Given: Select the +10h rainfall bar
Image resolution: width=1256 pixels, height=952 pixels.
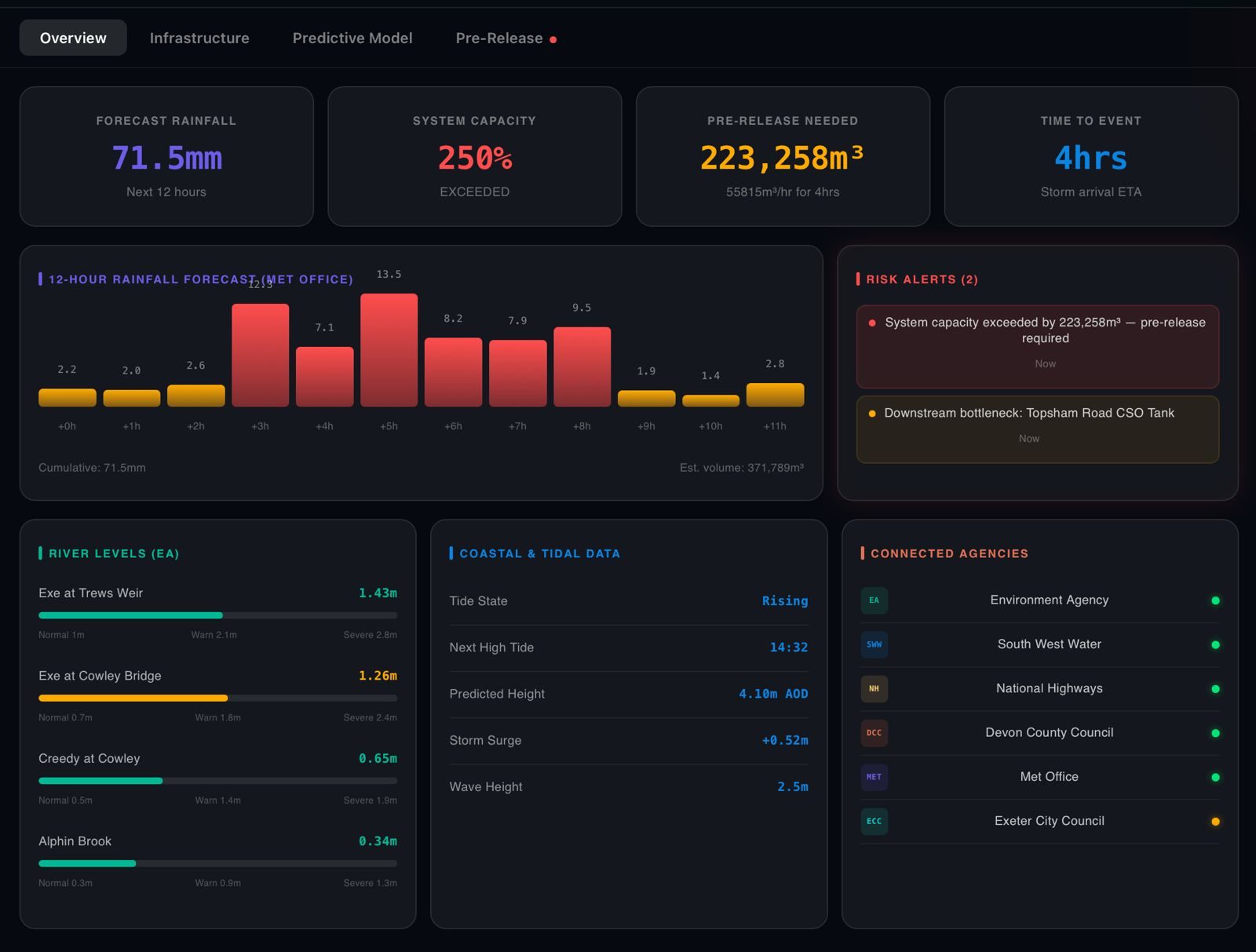Looking at the screenshot, I should click(x=711, y=400).
